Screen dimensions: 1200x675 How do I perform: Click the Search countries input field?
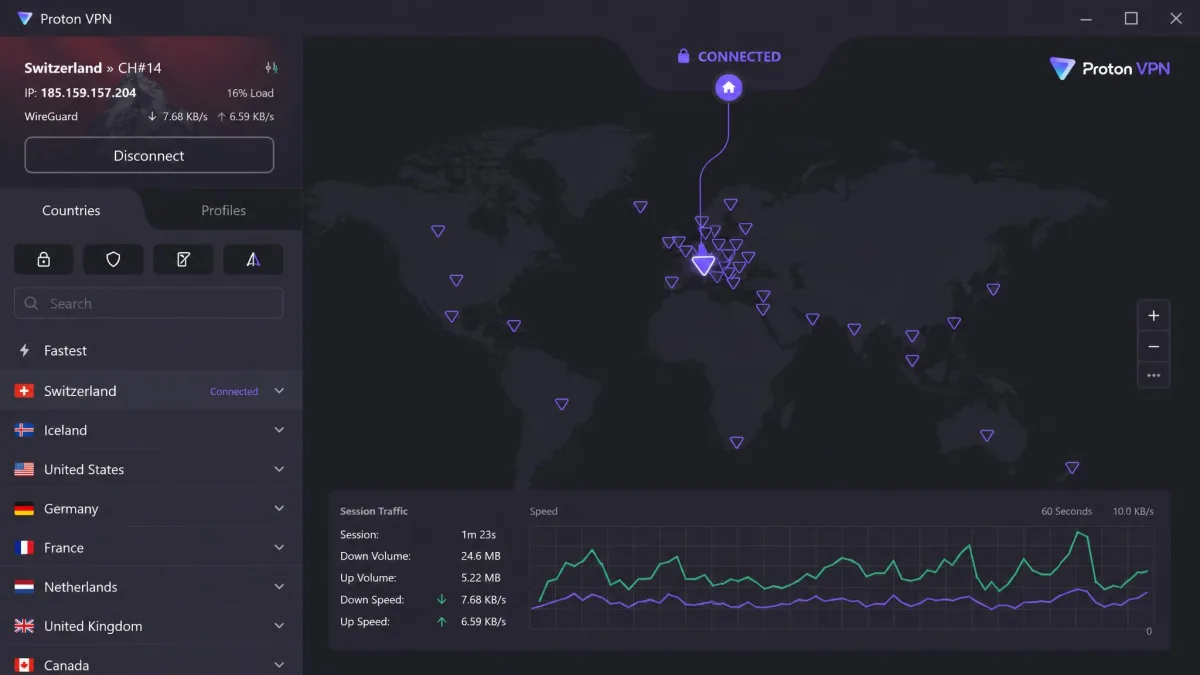pyautogui.click(x=149, y=303)
